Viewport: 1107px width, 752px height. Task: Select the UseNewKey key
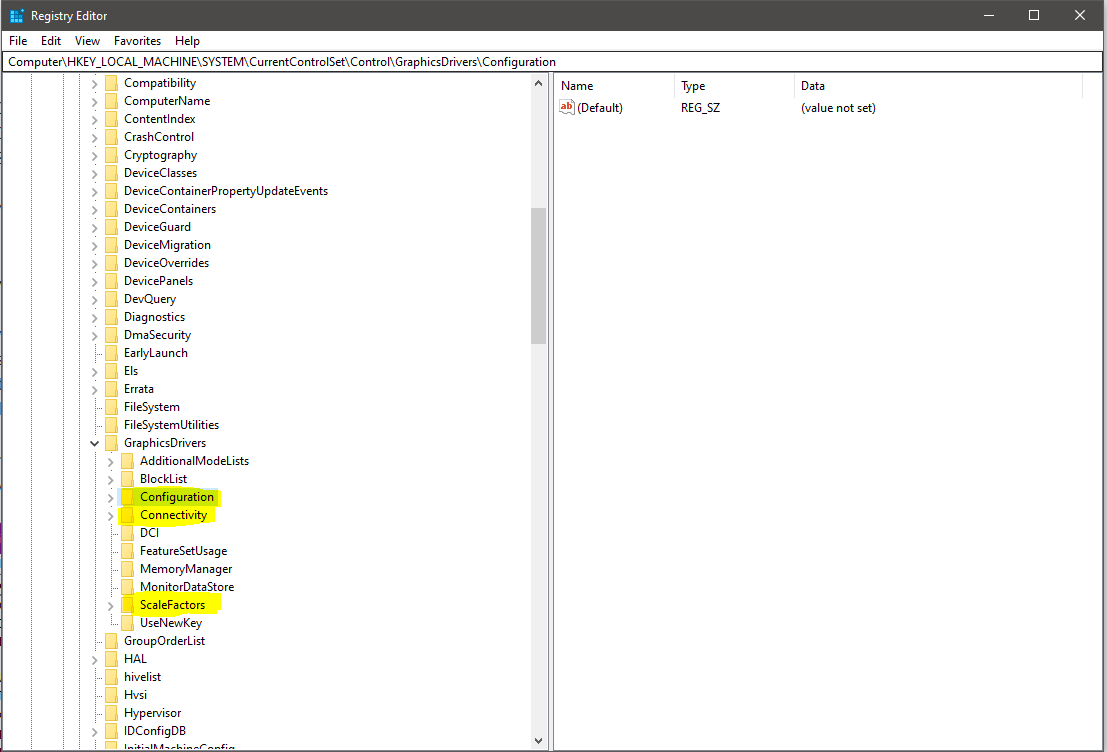click(171, 623)
